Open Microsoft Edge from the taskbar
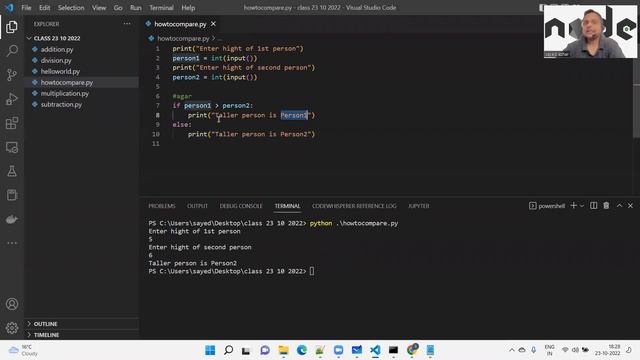Screen dimensions: 640x360 (302, 350)
